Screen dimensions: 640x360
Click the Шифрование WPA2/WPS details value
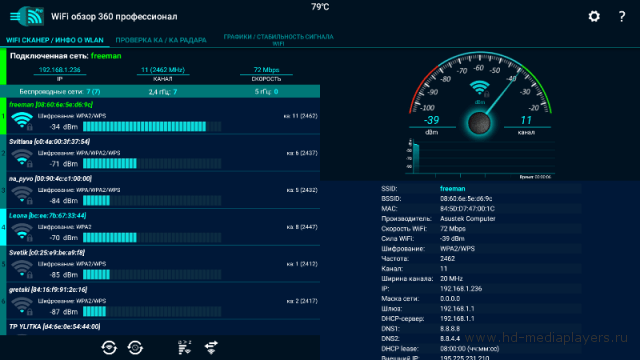[457, 249]
